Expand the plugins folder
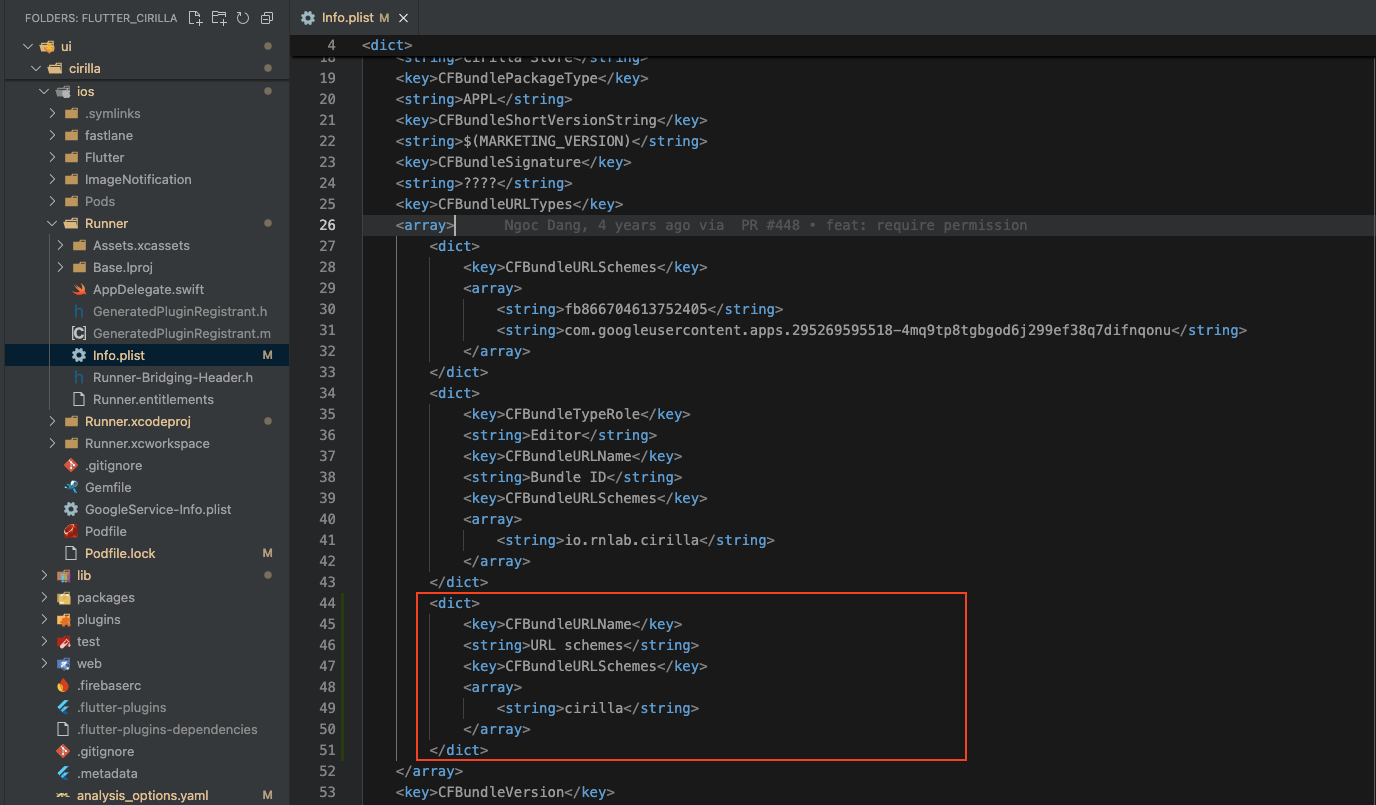 44,619
